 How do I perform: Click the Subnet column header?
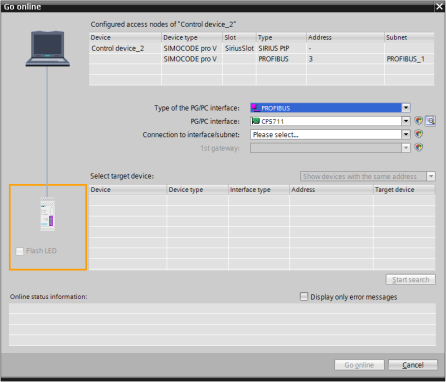pos(409,37)
